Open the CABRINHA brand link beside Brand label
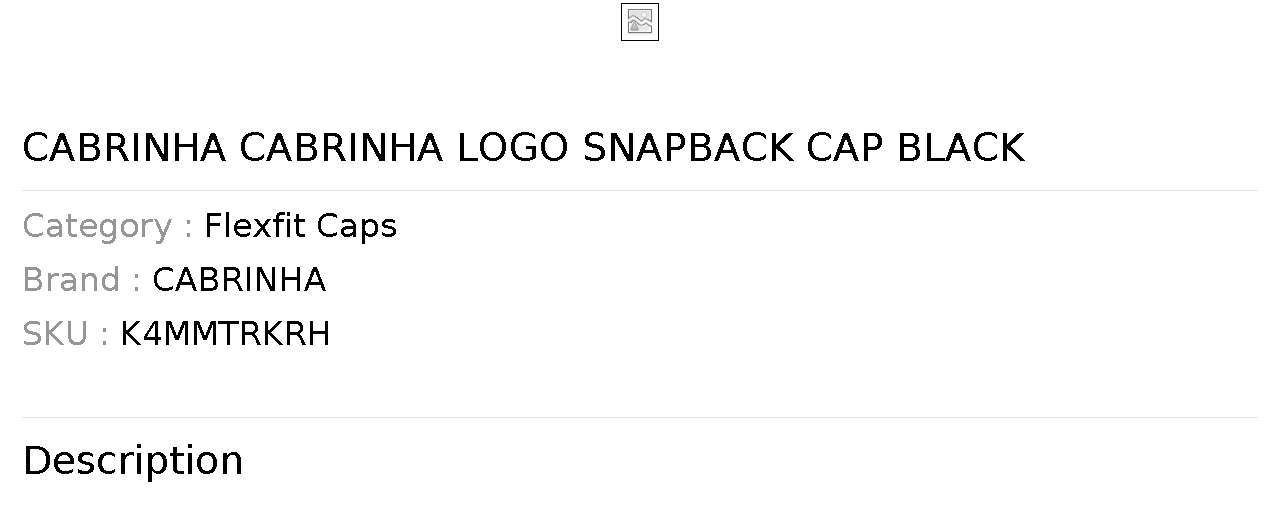The image size is (1280, 506). click(239, 280)
